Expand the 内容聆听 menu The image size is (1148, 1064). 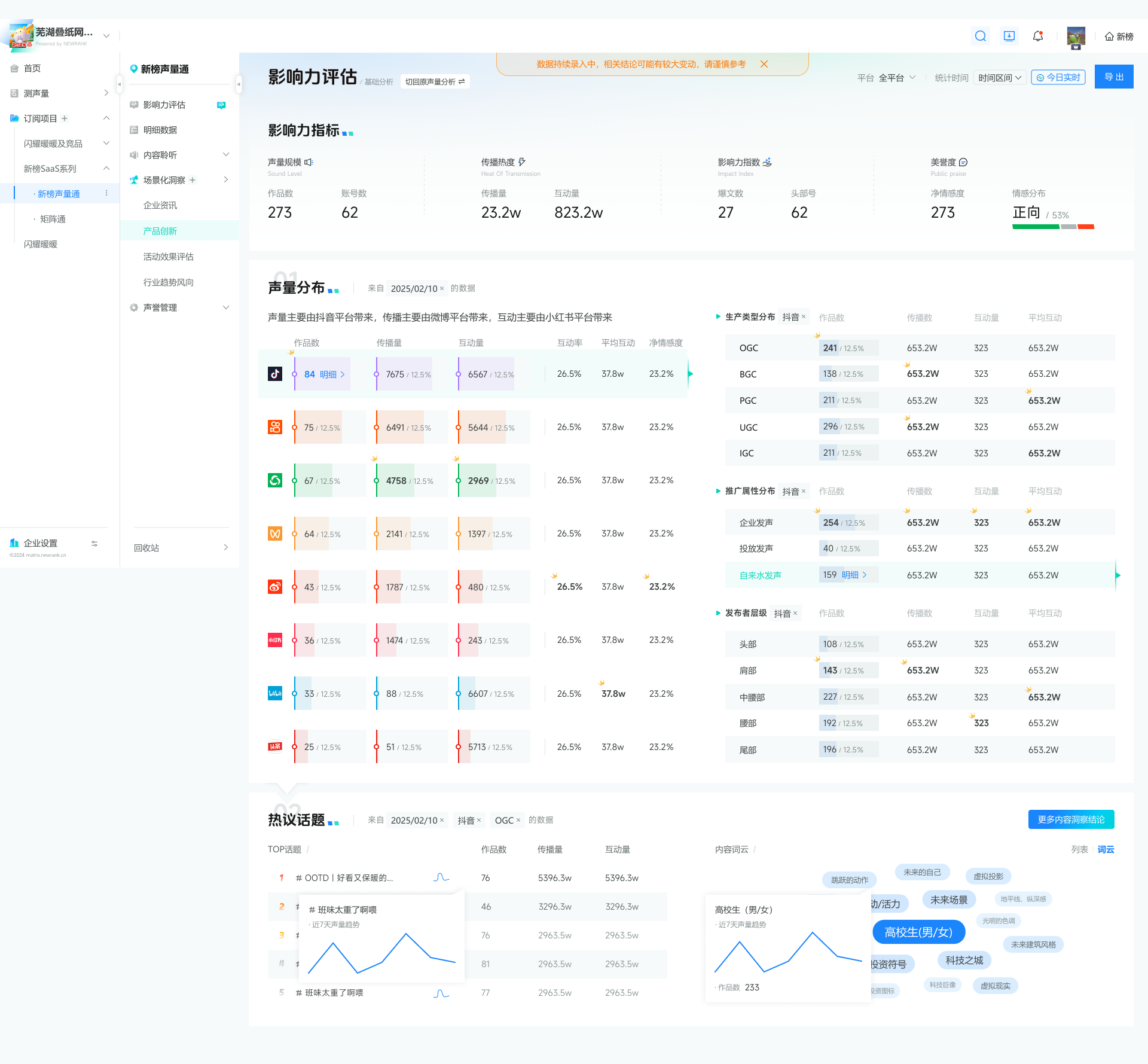coord(179,155)
